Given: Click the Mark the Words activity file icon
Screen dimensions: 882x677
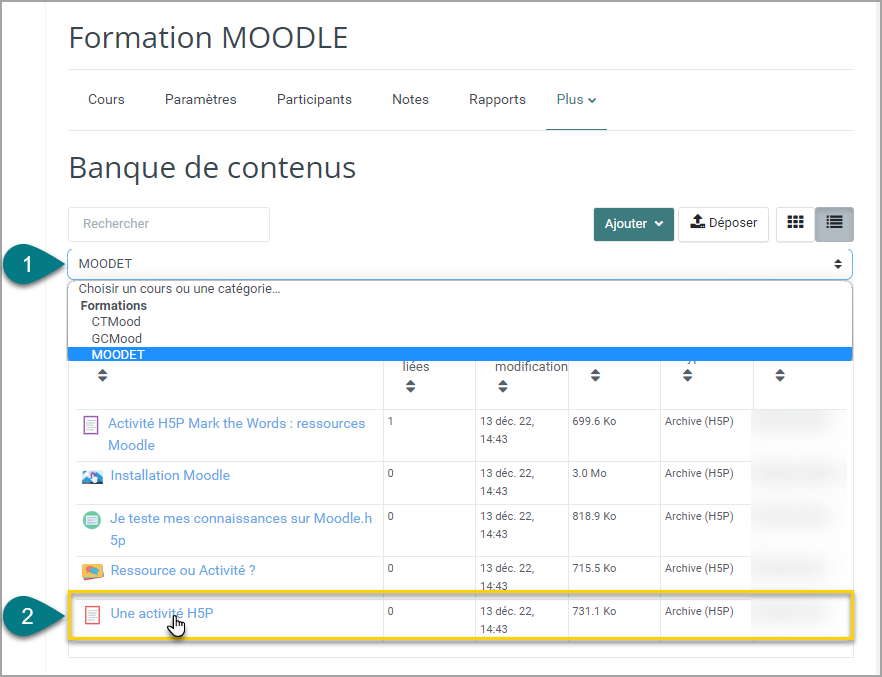Looking at the screenshot, I should pyautogui.click(x=91, y=425).
